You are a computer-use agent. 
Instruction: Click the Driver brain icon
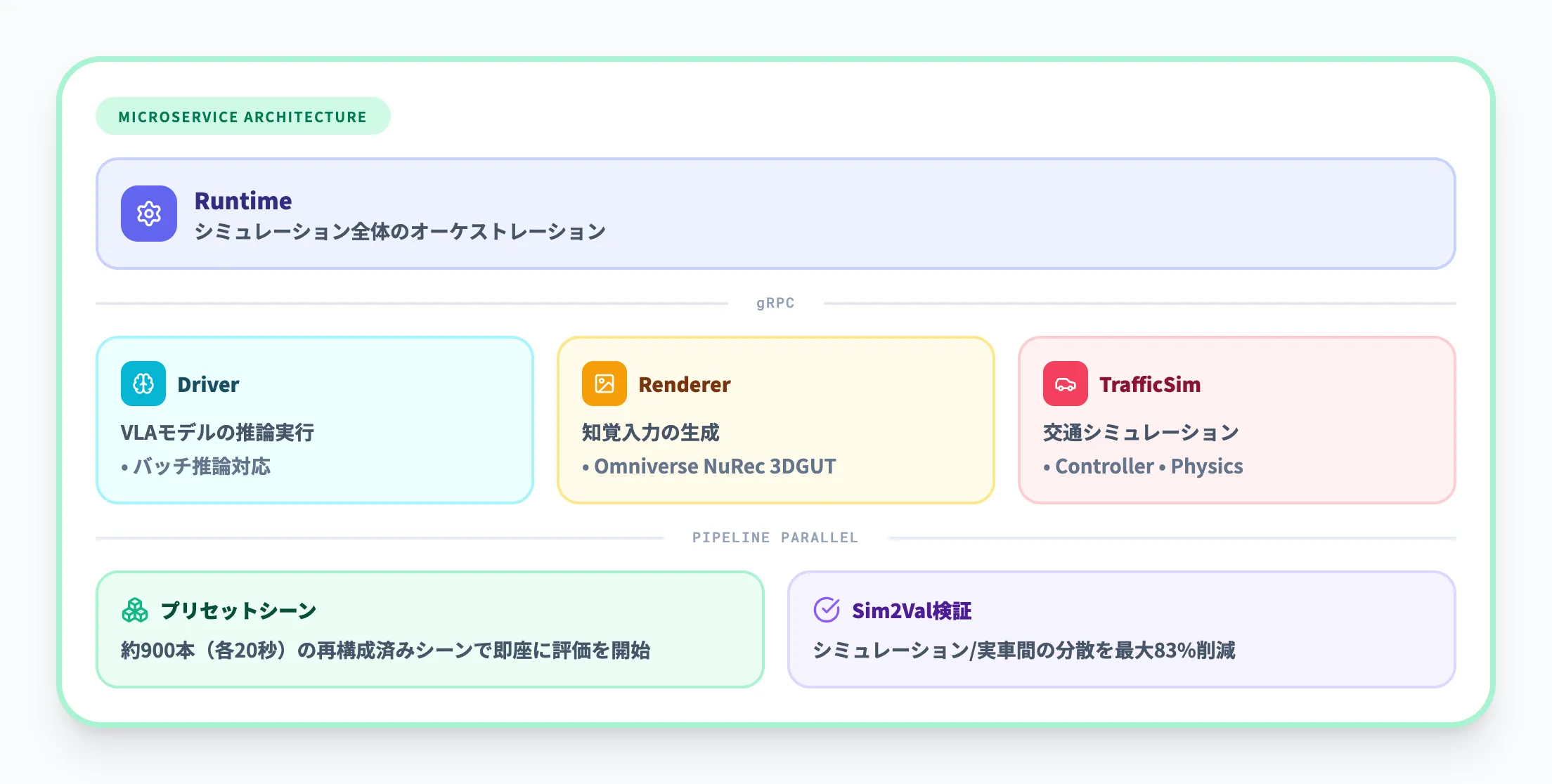143,384
